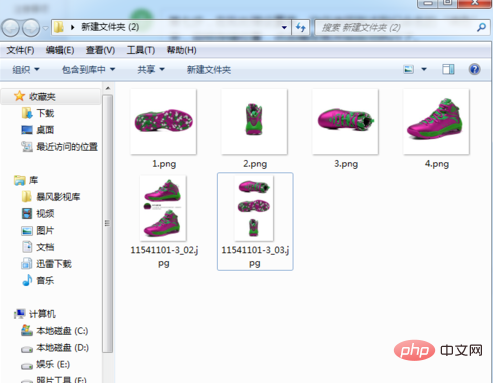
Task: Click the 11541101-3_03.jpg file name text
Action: pyautogui.click(x=255, y=257)
